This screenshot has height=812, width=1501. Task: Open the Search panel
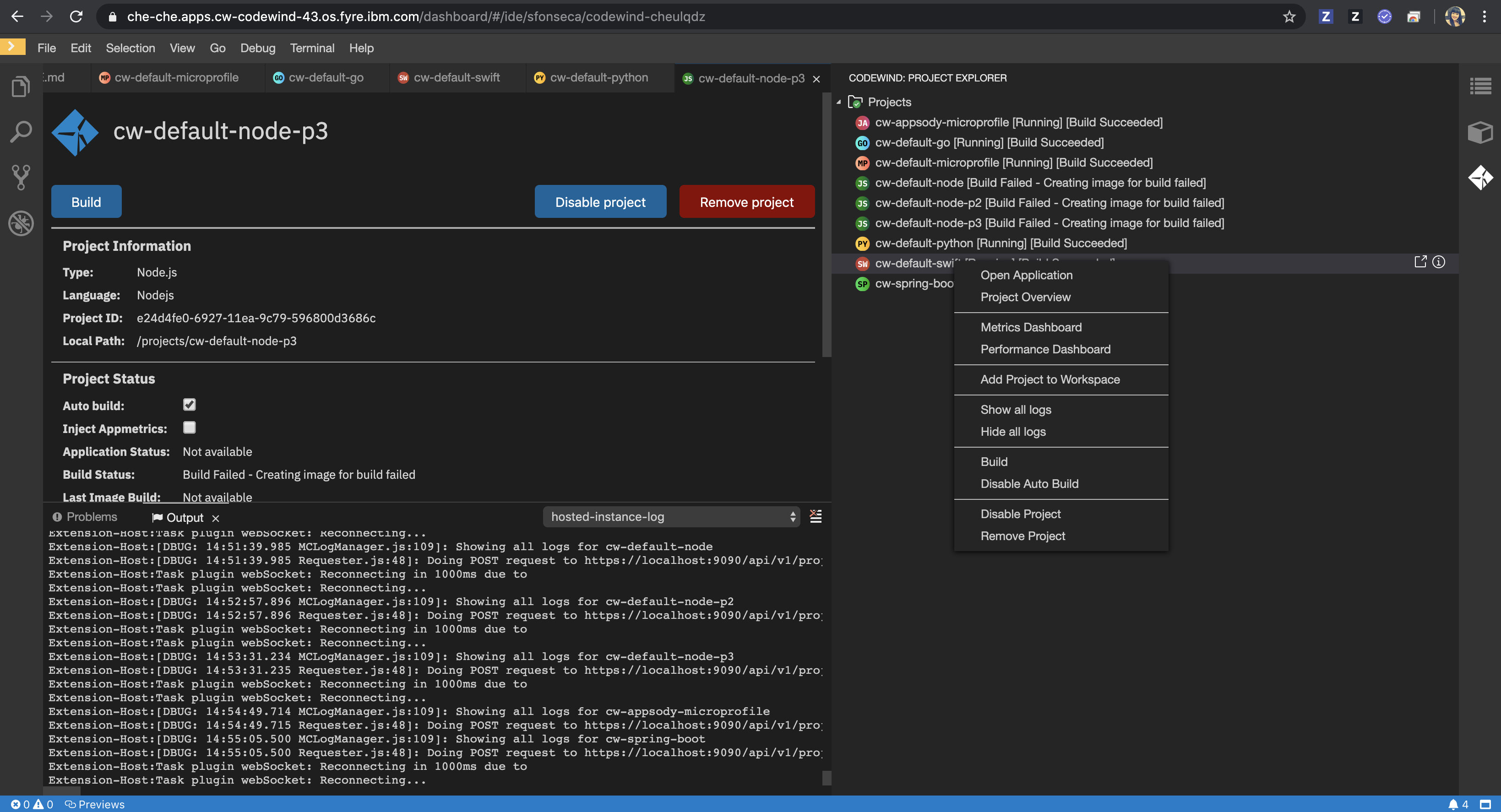click(21, 131)
